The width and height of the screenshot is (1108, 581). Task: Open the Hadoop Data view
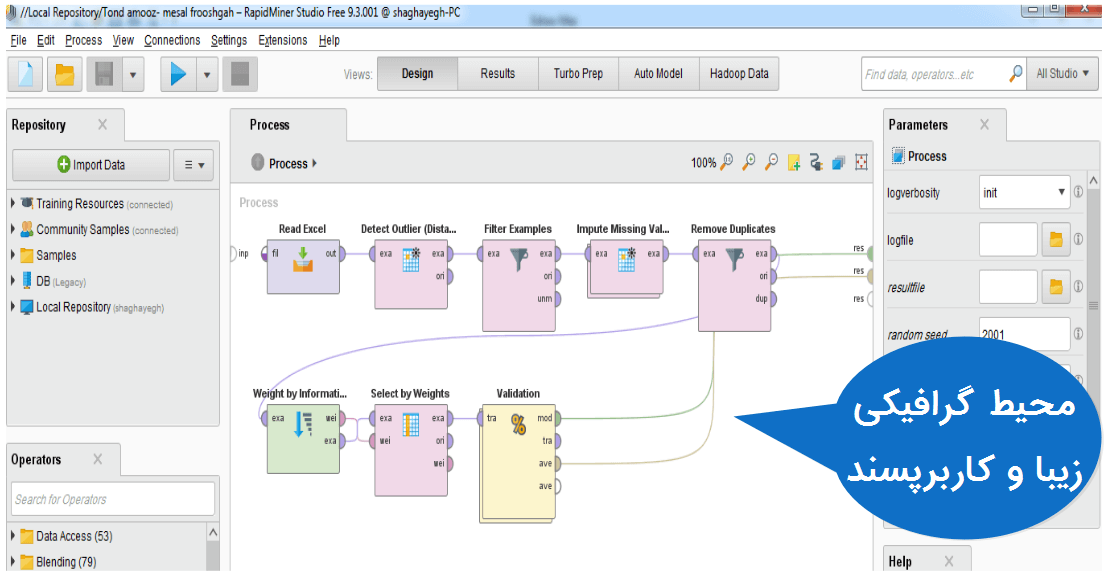pos(739,74)
